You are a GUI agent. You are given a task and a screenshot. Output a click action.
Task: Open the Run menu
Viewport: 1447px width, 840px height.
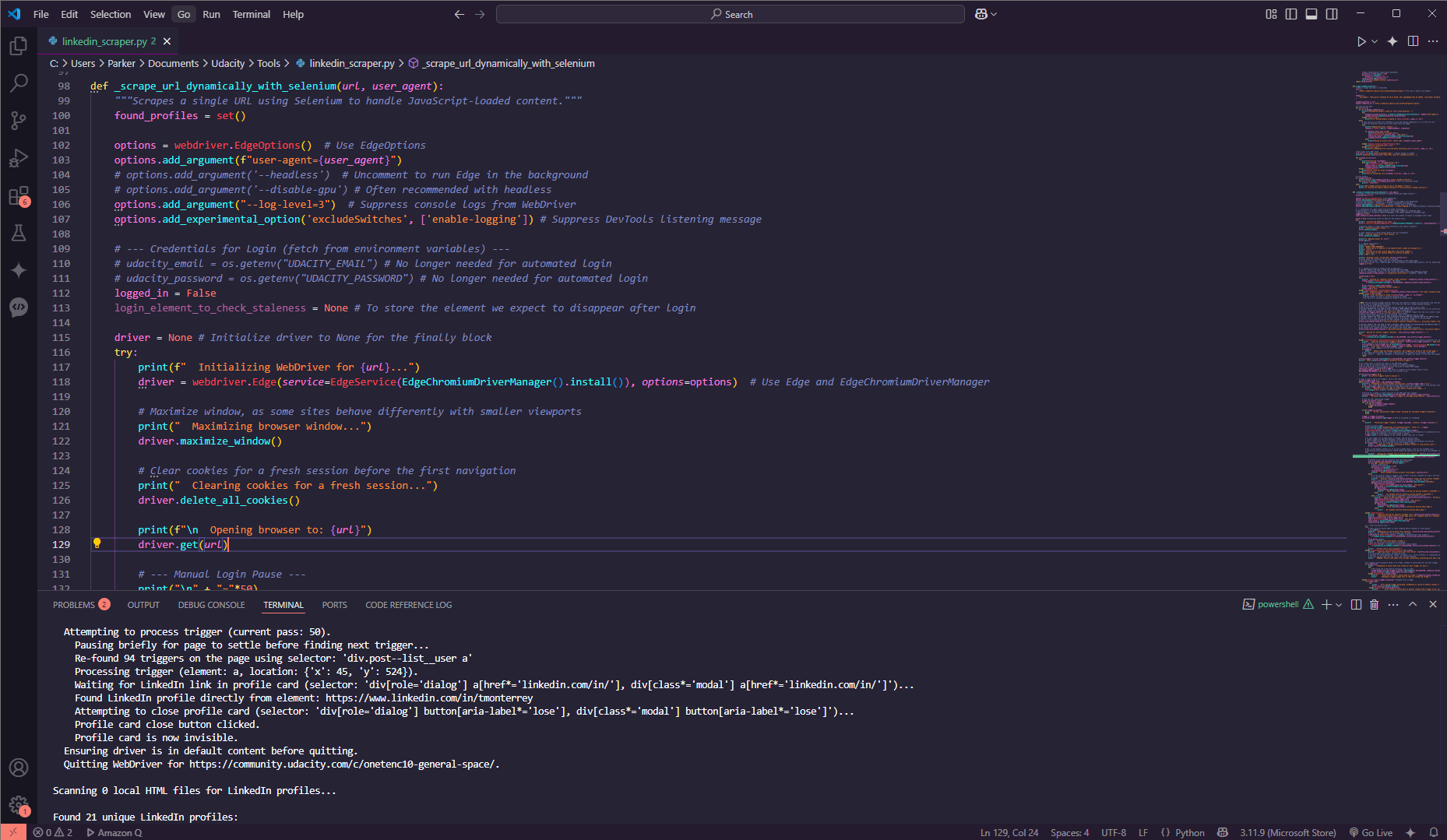(211, 14)
